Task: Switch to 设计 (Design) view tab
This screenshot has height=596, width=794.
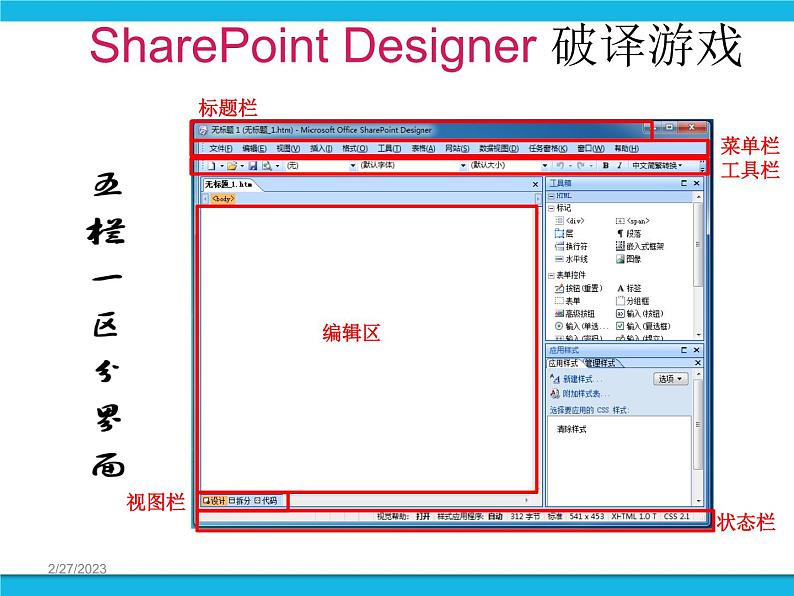Action: point(214,501)
